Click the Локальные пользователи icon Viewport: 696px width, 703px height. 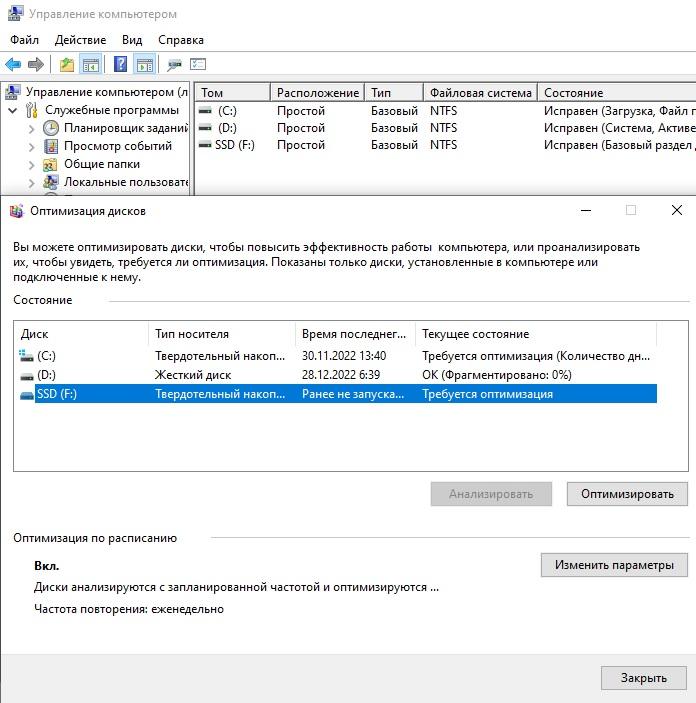pos(51,182)
